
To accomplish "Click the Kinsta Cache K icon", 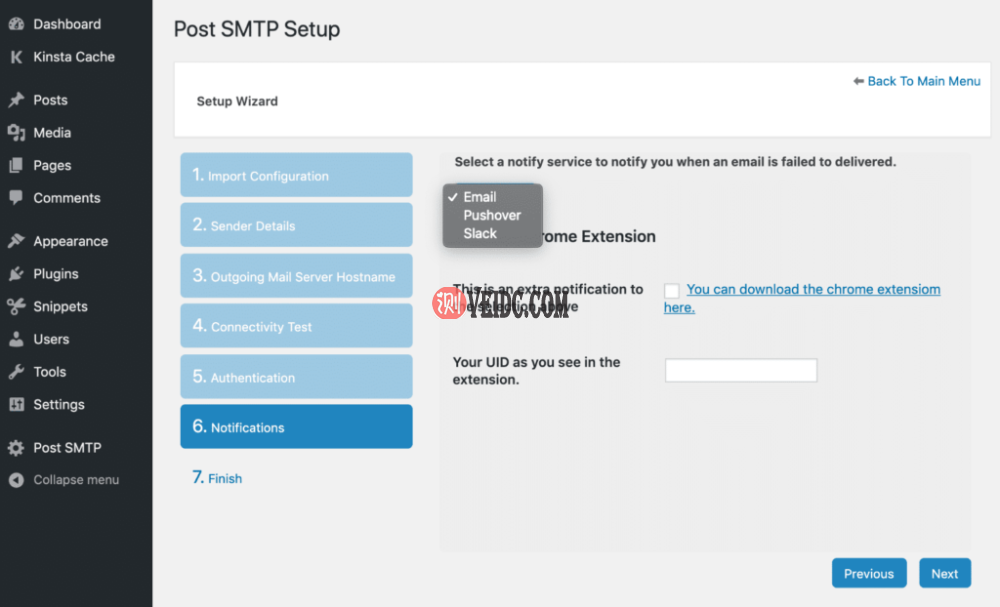I will (16, 57).
